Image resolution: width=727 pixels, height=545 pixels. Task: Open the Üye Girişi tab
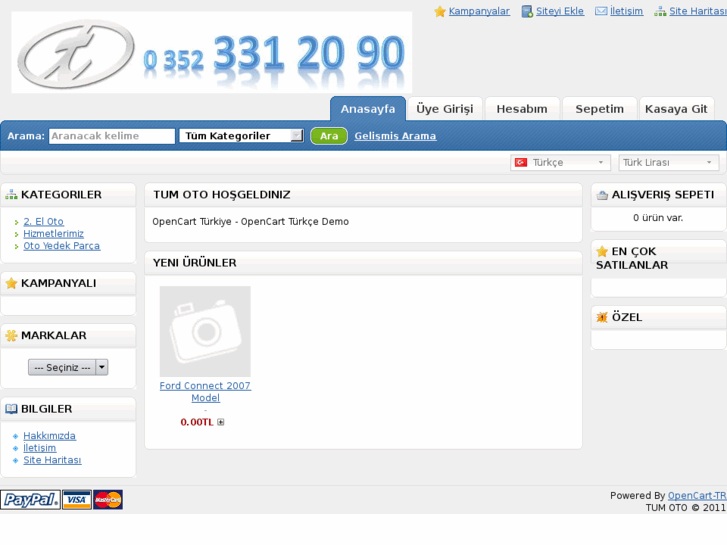(445, 109)
